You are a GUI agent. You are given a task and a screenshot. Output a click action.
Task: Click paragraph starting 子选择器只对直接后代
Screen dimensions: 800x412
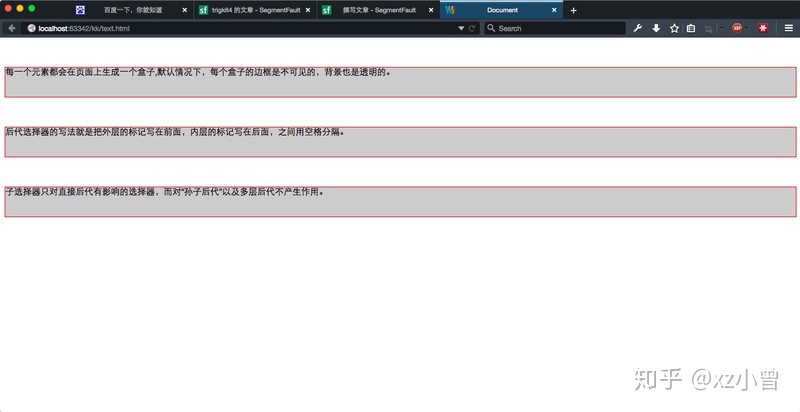(401, 201)
